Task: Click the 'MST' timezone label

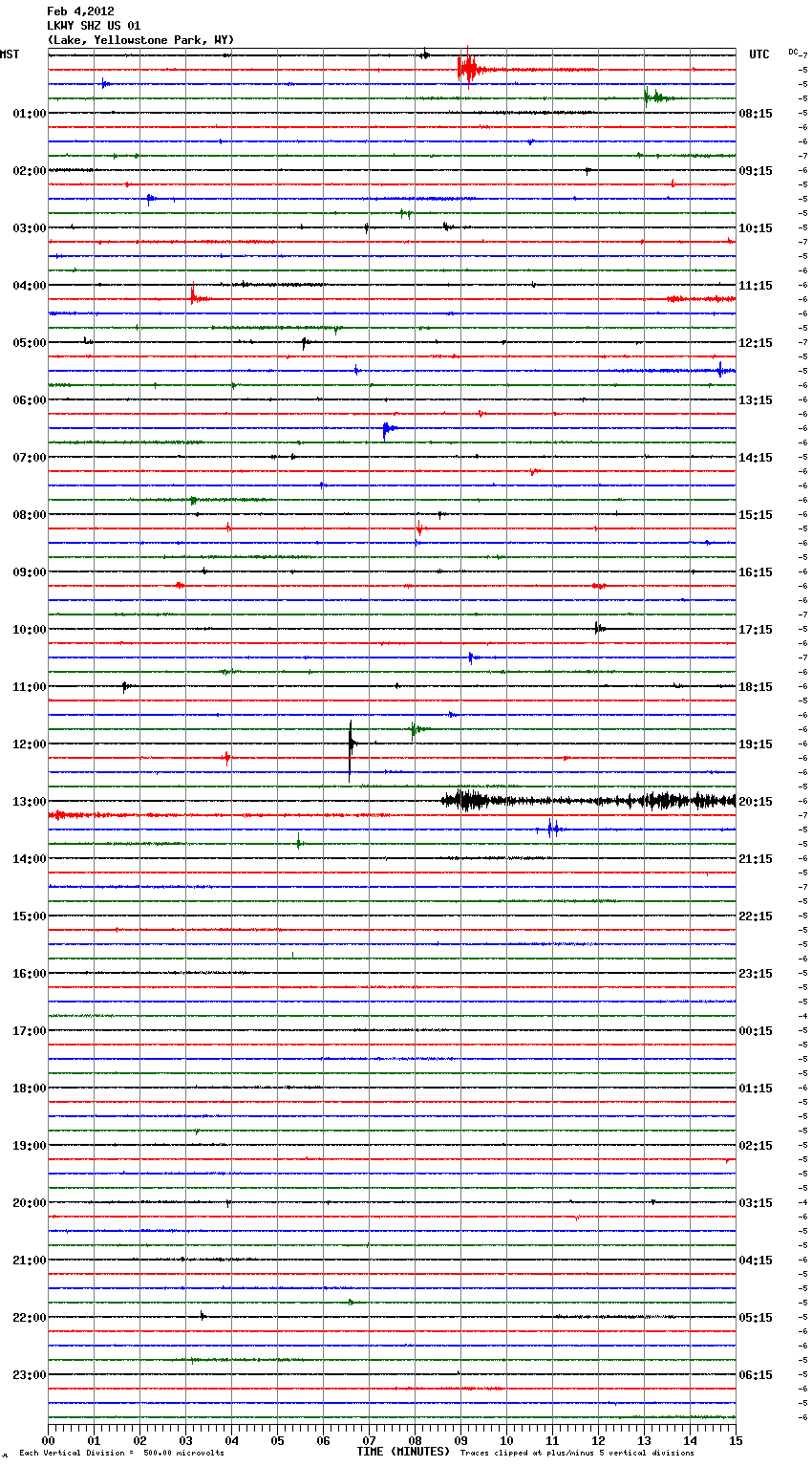Action: pos(10,54)
